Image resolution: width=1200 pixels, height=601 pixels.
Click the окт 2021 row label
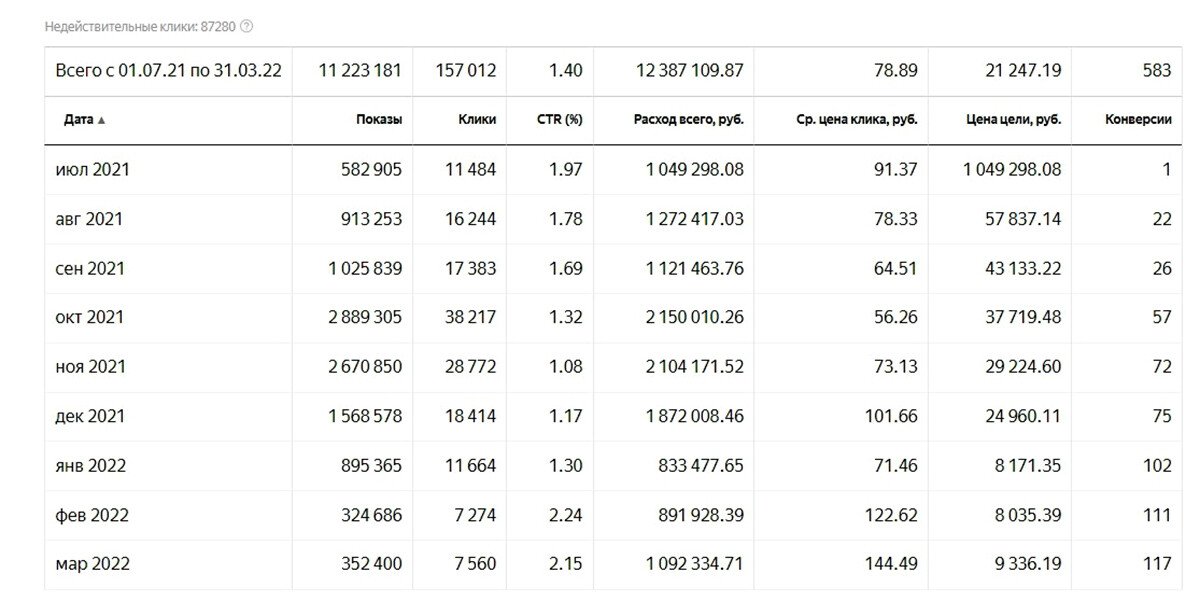[89, 318]
